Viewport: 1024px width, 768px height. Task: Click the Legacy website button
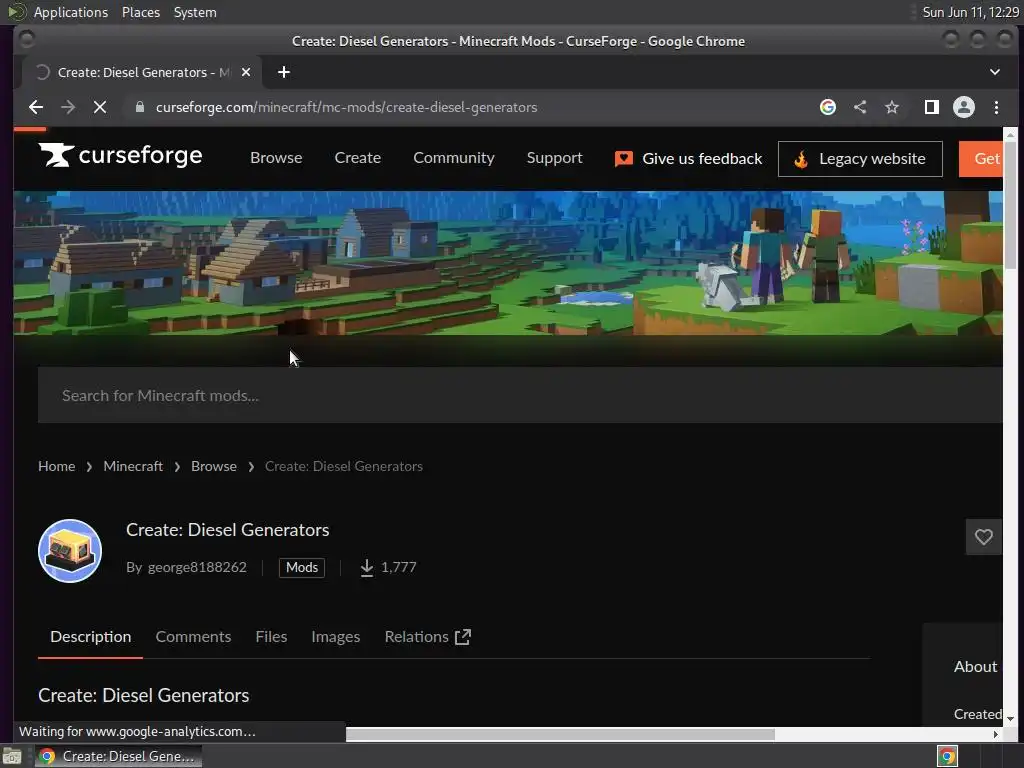point(860,159)
